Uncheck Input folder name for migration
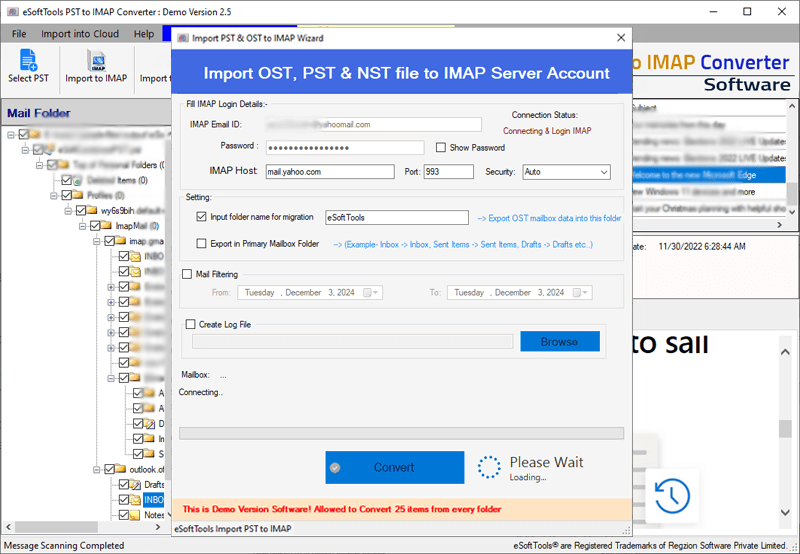 (x=201, y=217)
